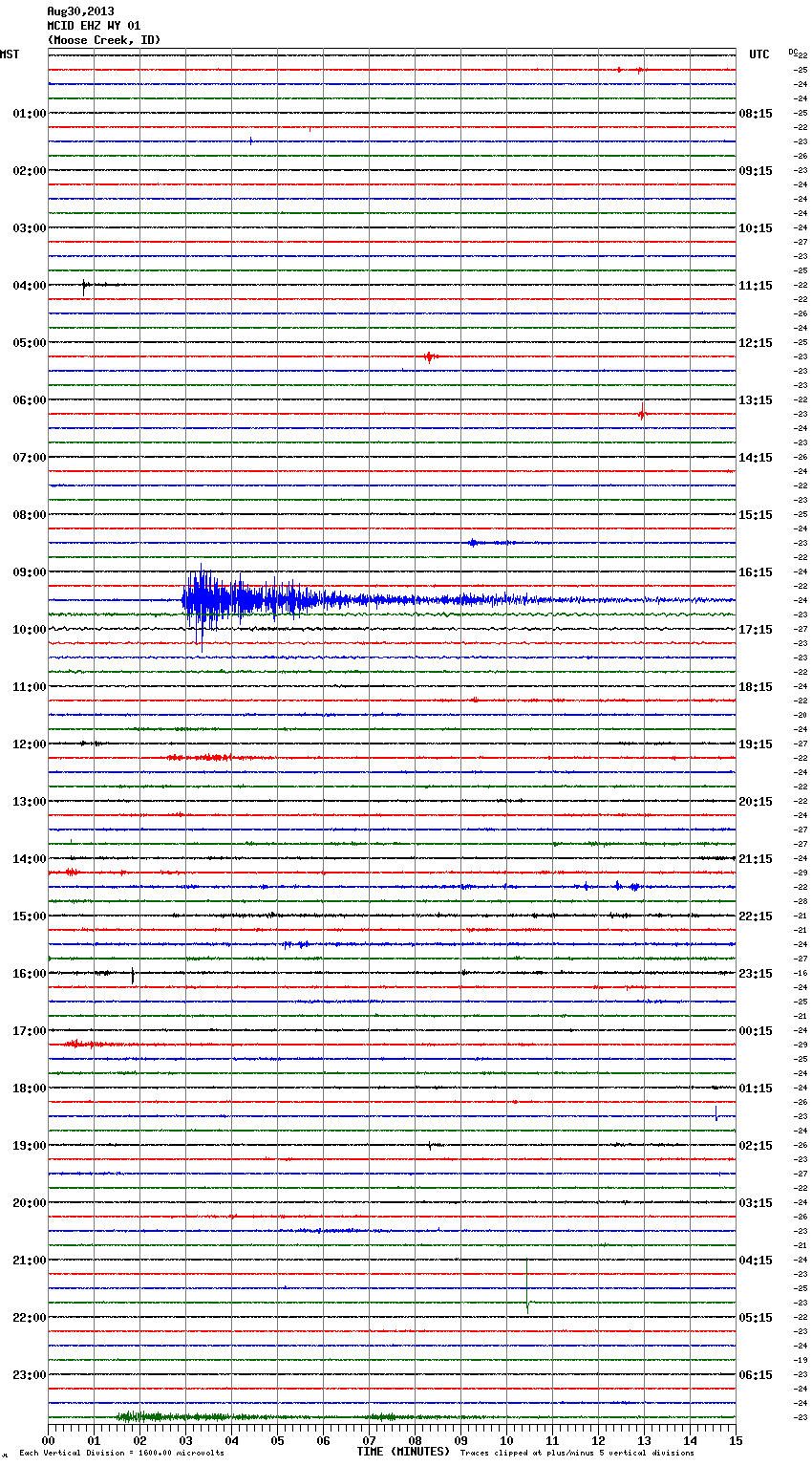Click the 04:15 UTC time label
The height and width of the screenshot is (1466, 812).
tap(756, 1261)
